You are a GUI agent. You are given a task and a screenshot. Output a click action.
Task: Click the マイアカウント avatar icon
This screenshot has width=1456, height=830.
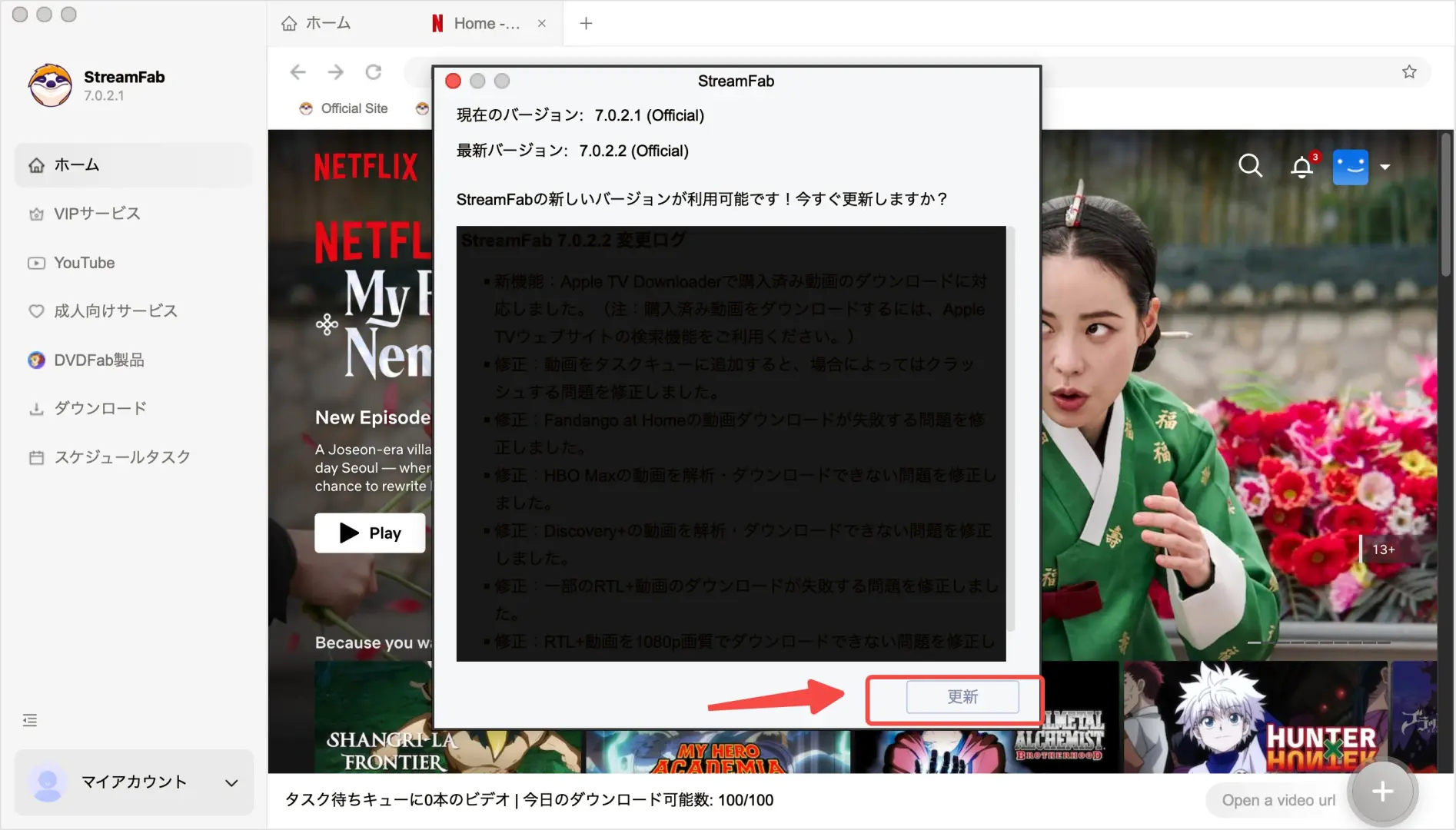48,782
